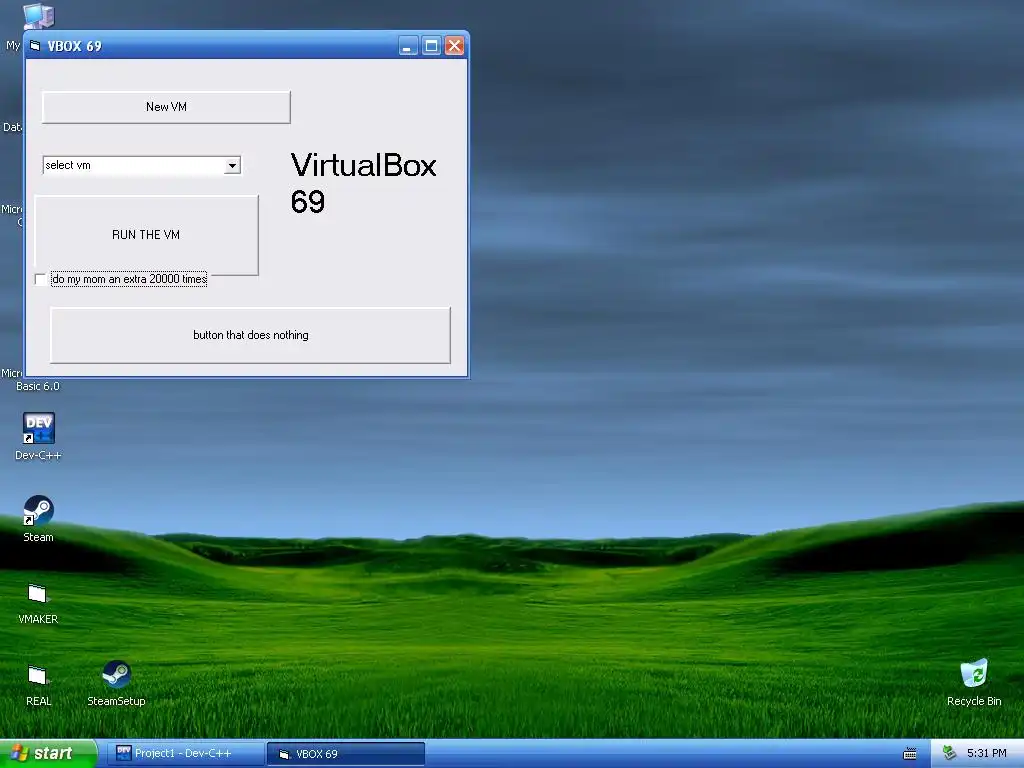Viewport: 1024px width, 768px height.
Task: Open the select vm dropdown arrow
Action: [x=232, y=166]
